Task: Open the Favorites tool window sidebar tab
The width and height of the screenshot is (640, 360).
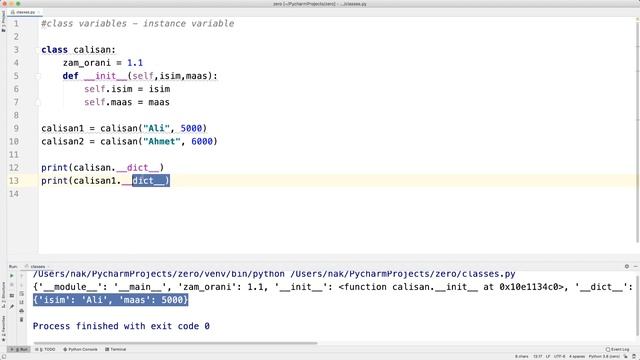Action: [x=3, y=329]
